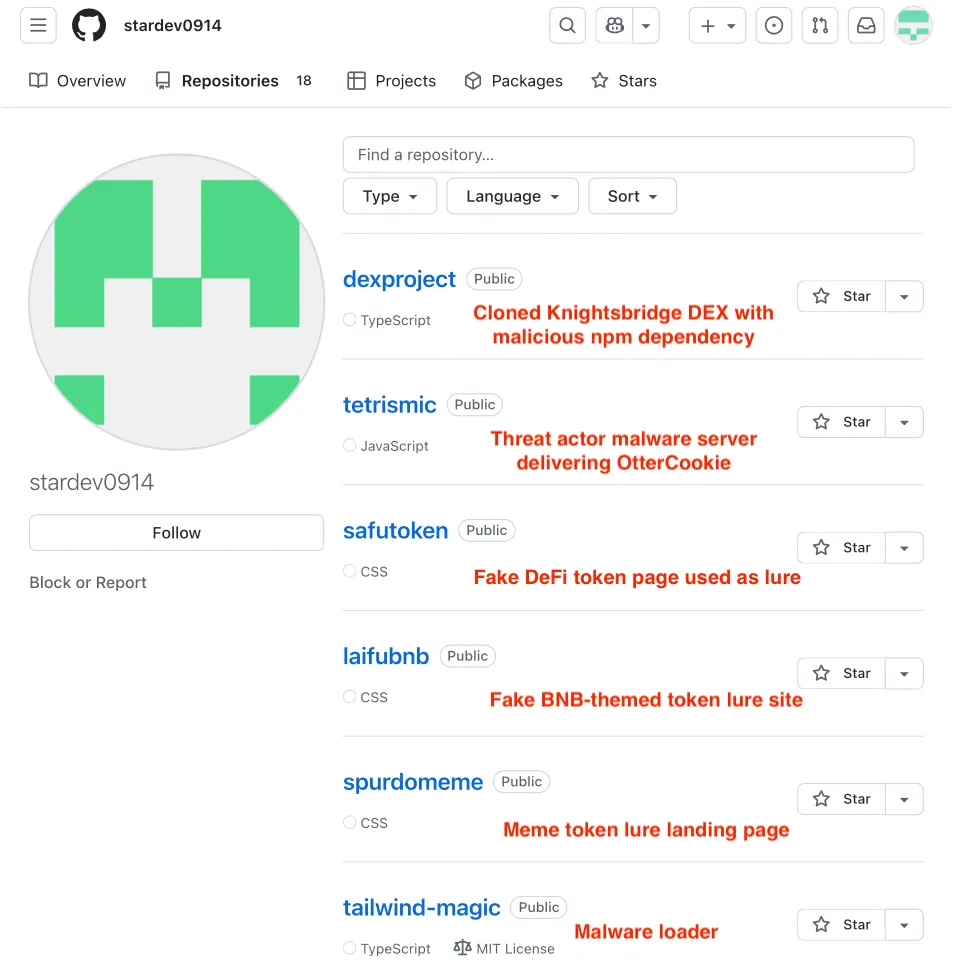Viewport: 954px width, 965px height.
Task: Click Block or Report link
Action: pos(88,582)
